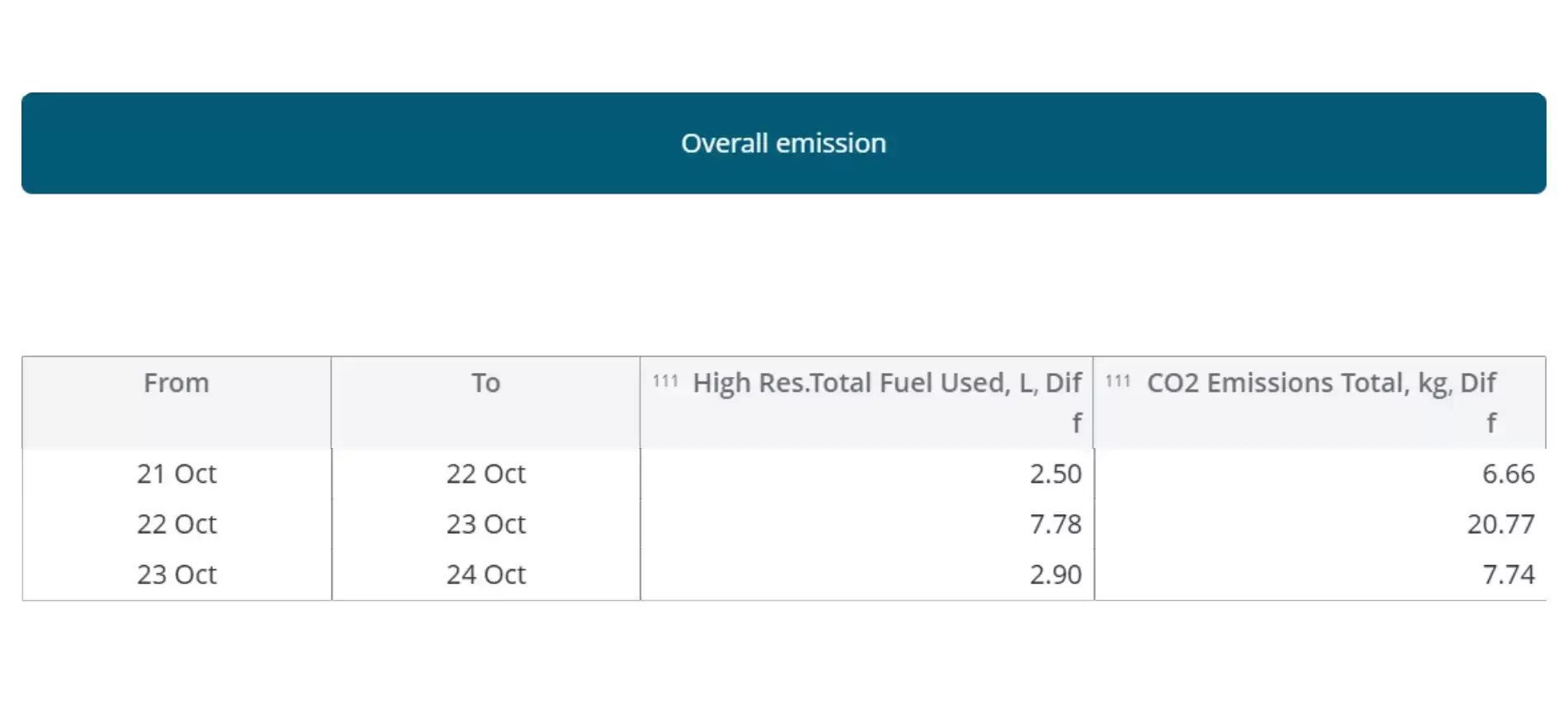The height and width of the screenshot is (703, 1568).
Task: Click the numeric type icon beside High Res.Total Fuel Used
Action: point(665,381)
